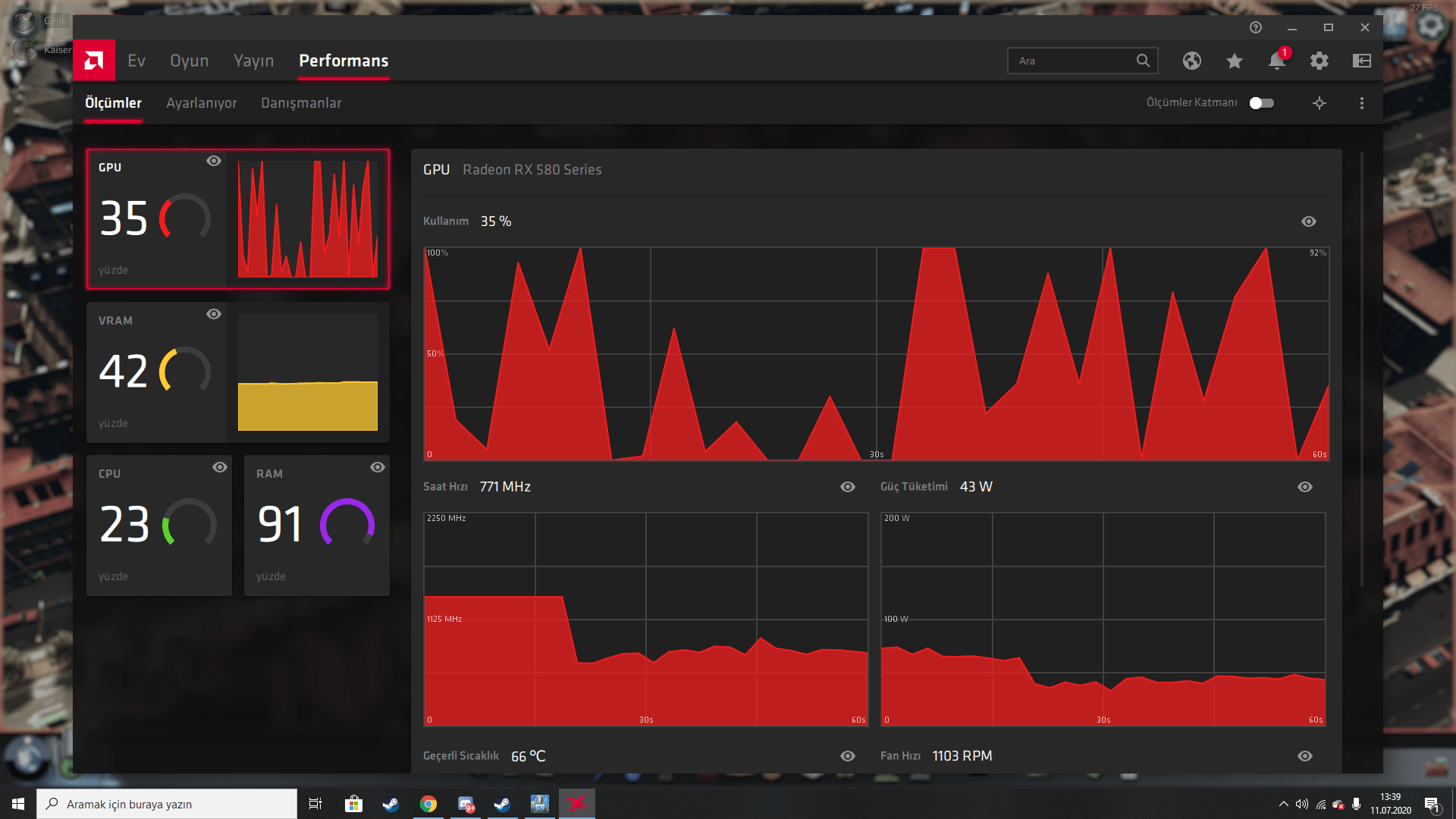
Task: Select the CPU metric card
Action: [158, 525]
